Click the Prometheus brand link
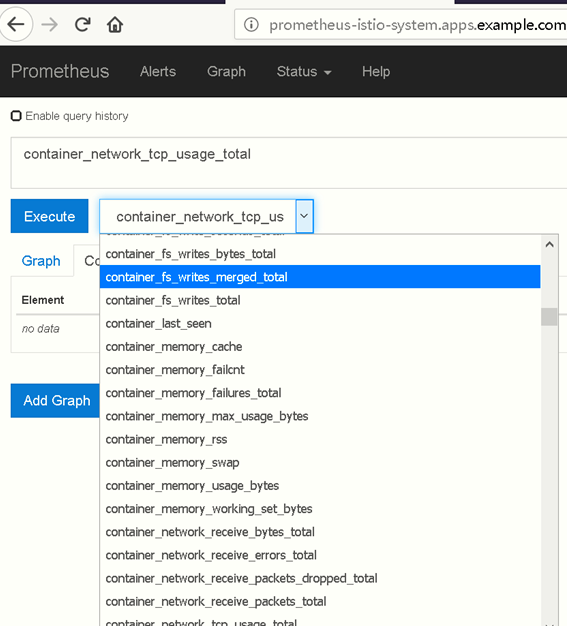The image size is (567, 626). 60,71
